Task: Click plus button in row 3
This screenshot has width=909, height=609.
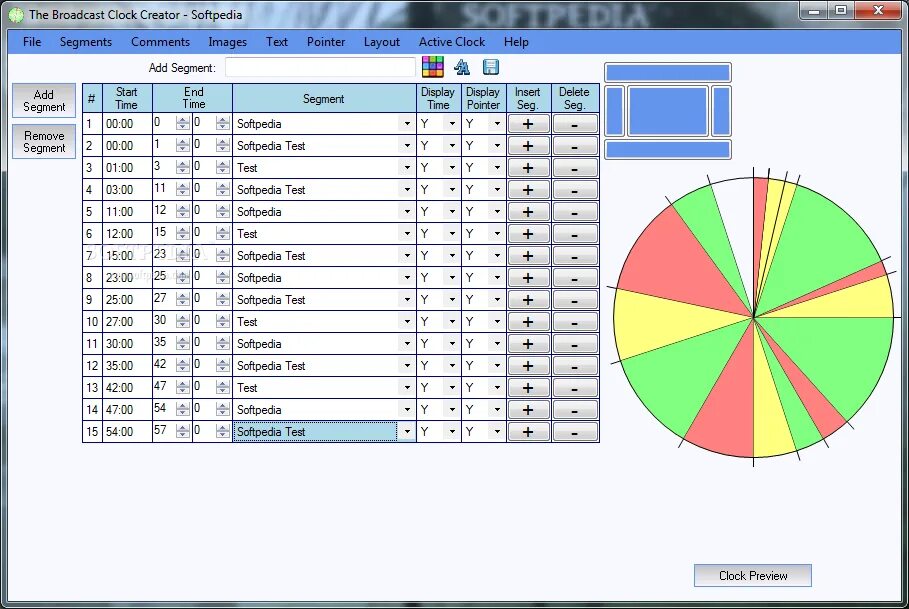Action: point(529,168)
